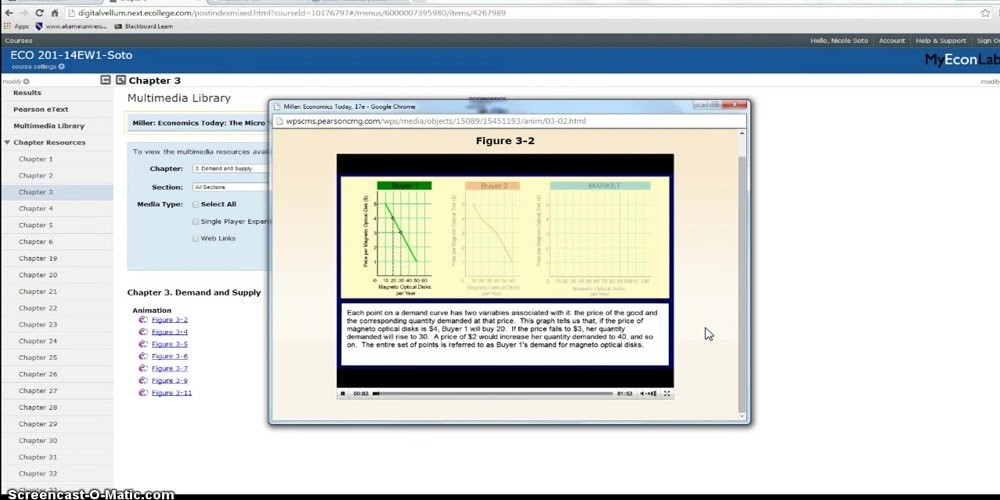Click the video fullscreen icon
Screen dimensions: 1000x500
coord(667,394)
